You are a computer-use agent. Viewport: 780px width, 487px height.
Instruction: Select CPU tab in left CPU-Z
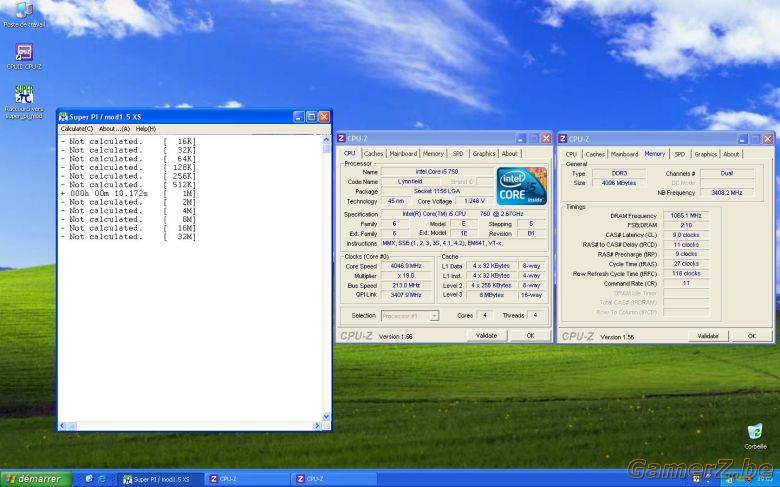coord(350,153)
